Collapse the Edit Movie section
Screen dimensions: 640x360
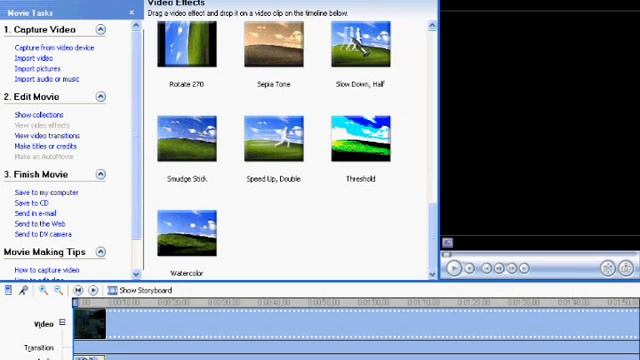click(100, 97)
